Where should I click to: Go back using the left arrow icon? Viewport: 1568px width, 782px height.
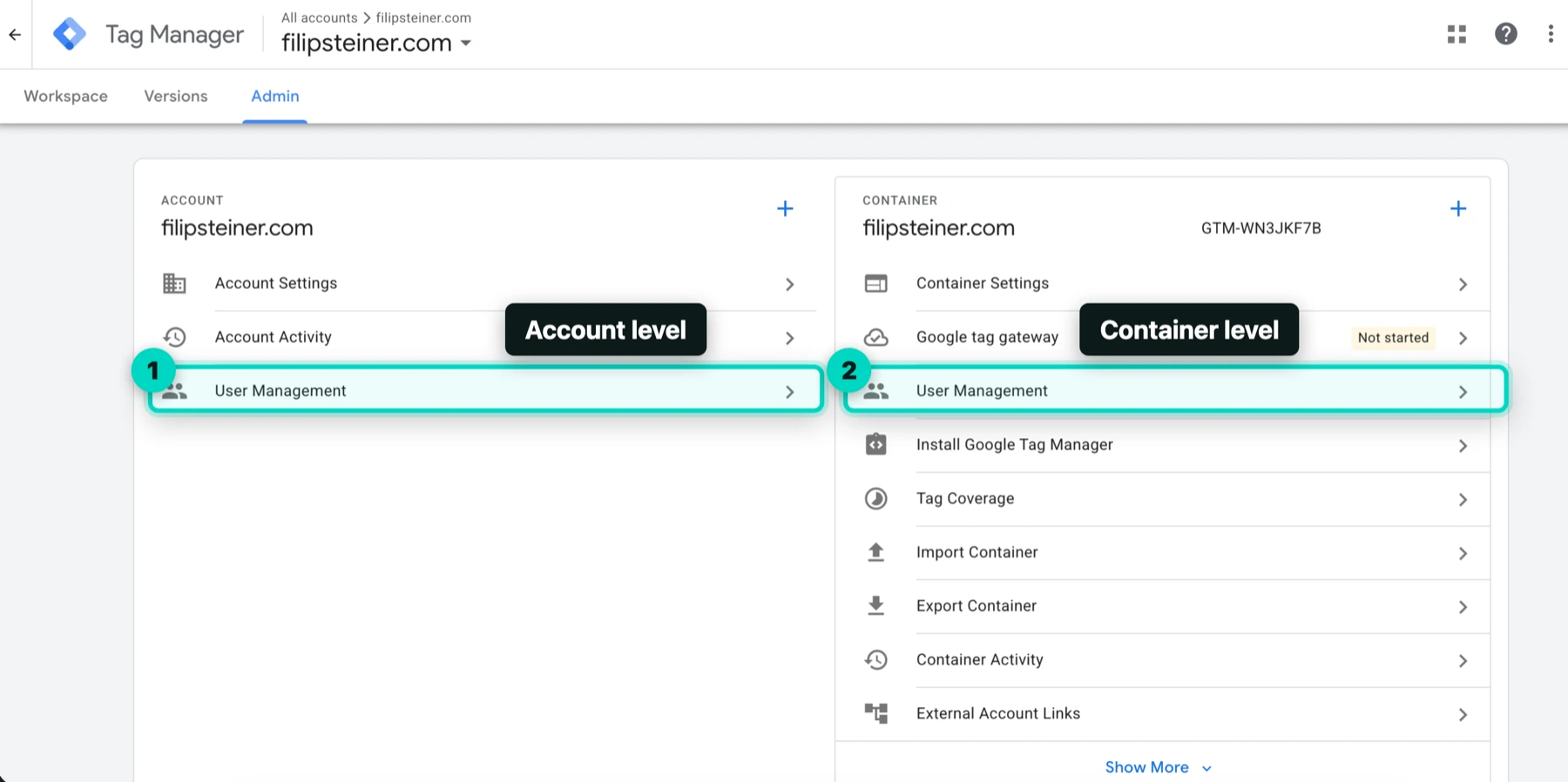(x=15, y=35)
